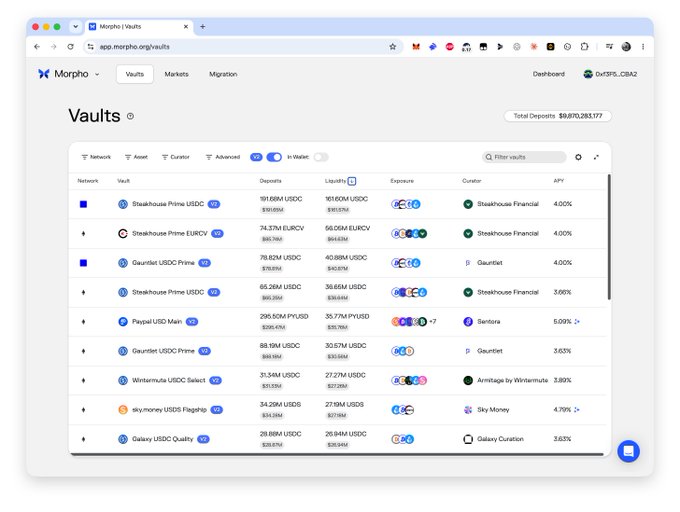The image size is (680, 512).
Task: Open table settings gear icon
Action: point(578,157)
